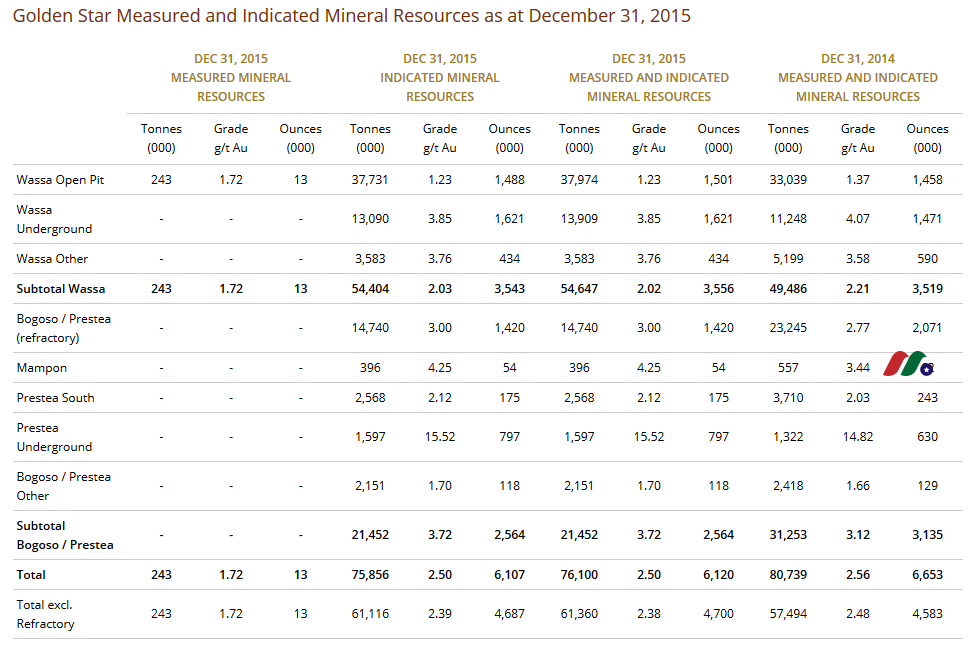Click the Dec 31, 2014 Measured and Indicated header
Image resolution: width=973 pixels, height=646 pixels.
pos(858,78)
